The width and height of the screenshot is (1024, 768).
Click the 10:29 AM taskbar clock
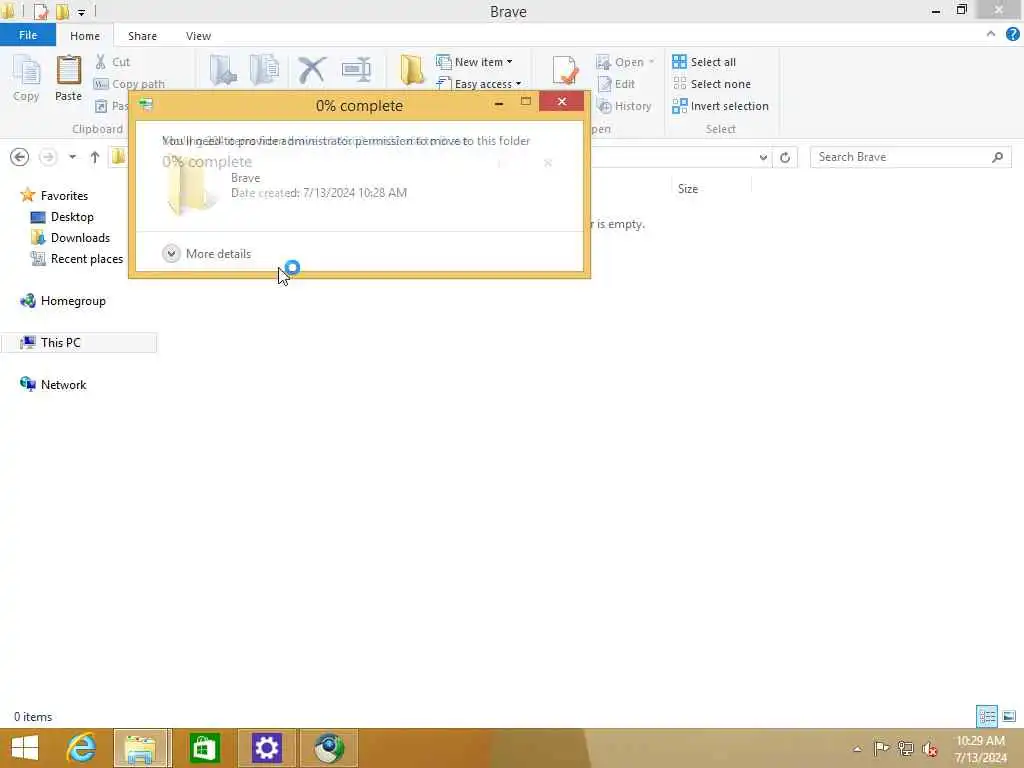coord(980,749)
